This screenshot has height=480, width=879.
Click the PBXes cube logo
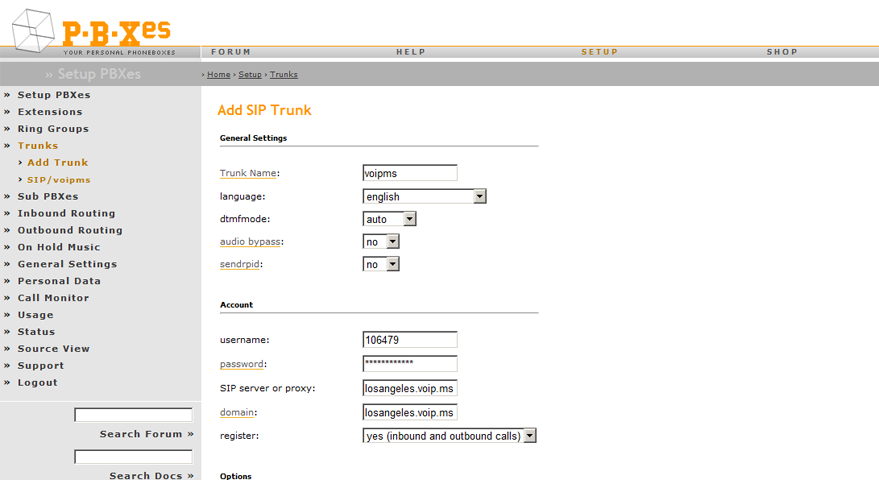point(34,31)
